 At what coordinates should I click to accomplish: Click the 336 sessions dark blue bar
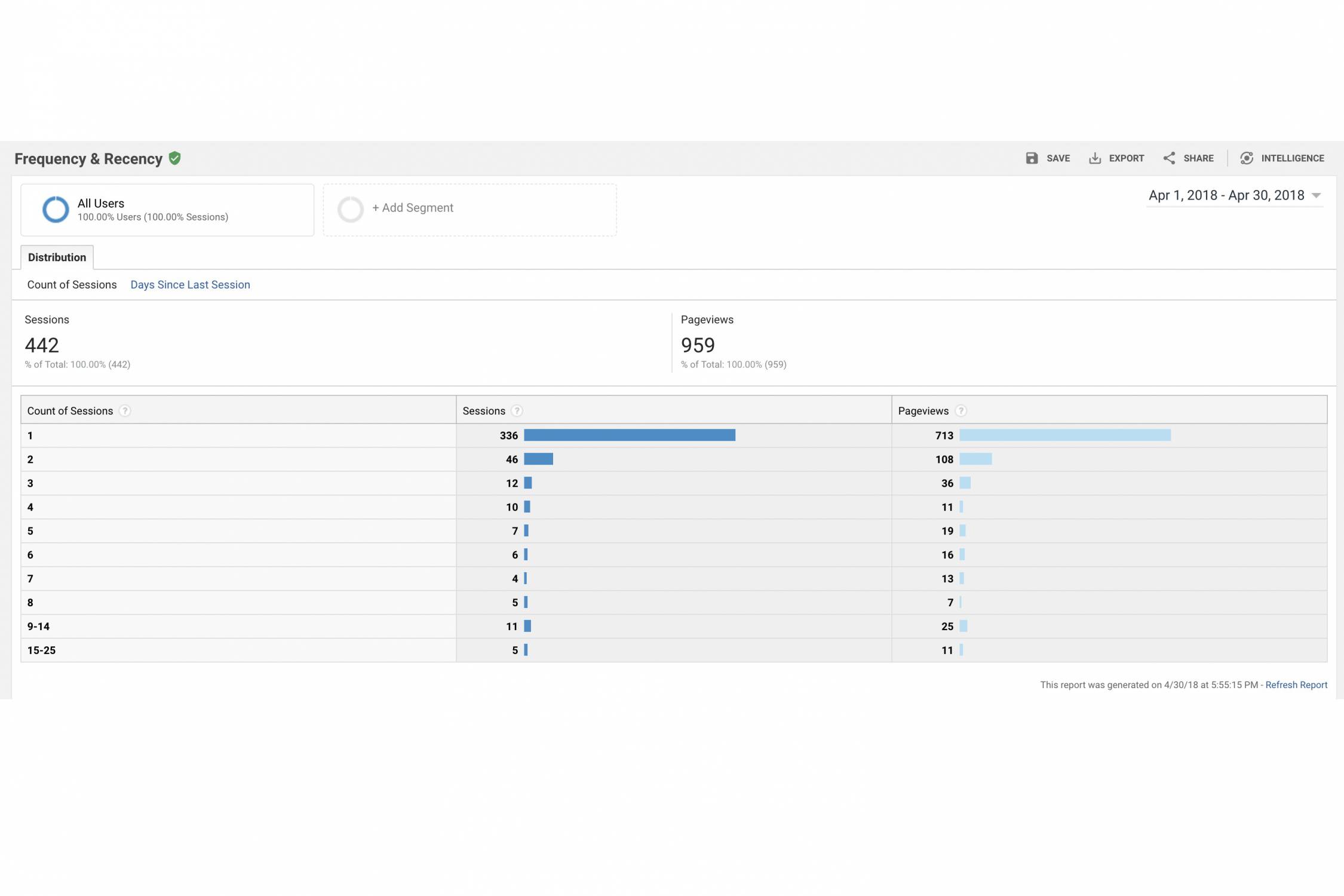[629, 435]
